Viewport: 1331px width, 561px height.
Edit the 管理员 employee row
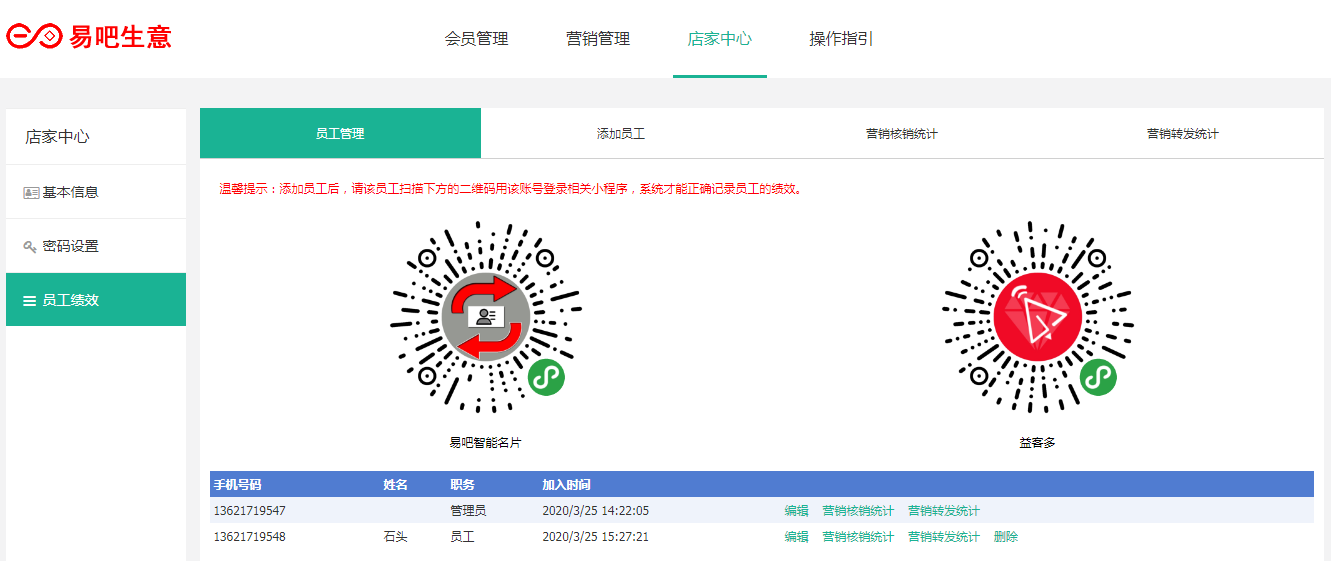tap(796, 511)
